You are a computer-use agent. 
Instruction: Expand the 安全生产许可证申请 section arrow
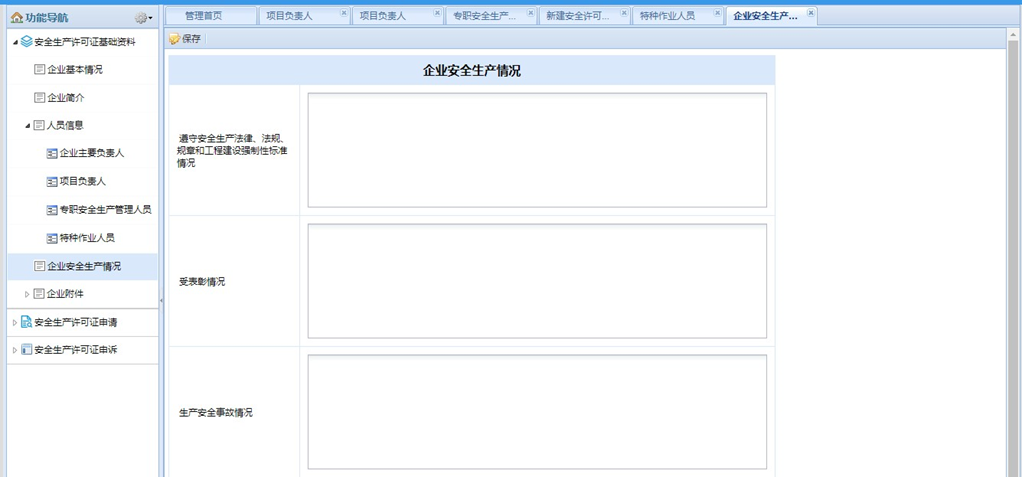tap(15, 323)
